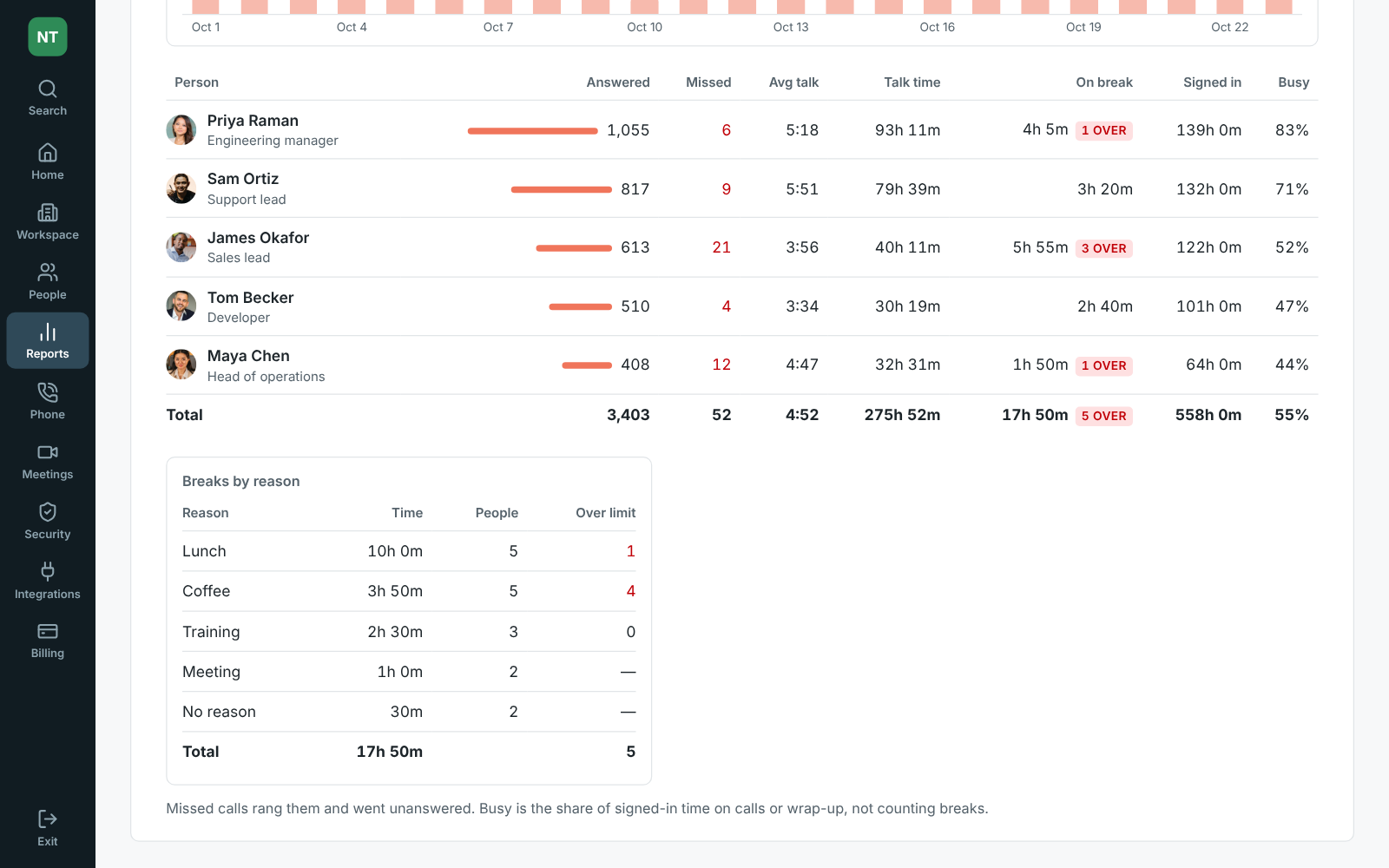Open Sam Ortiz's name
The width and height of the screenshot is (1389, 868).
243,179
